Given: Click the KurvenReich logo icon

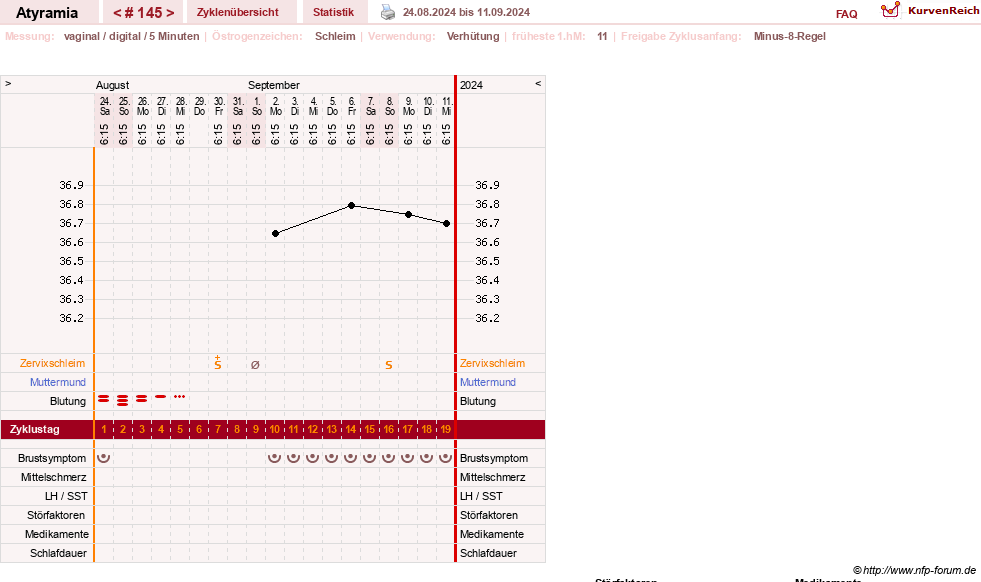Looking at the screenshot, I should coord(890,10).
